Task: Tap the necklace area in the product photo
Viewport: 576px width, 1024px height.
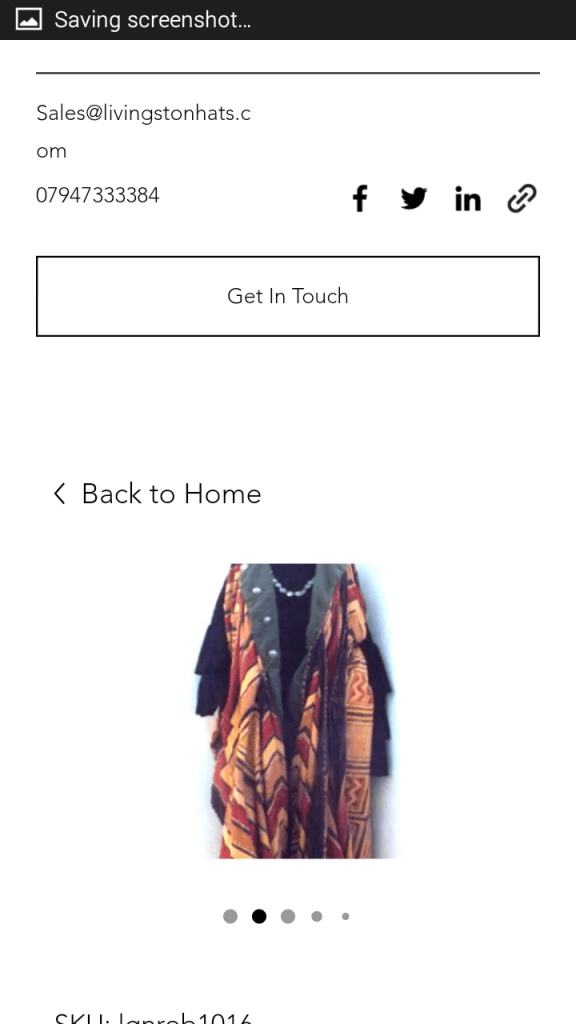Action: pyautogui.click(x=293, y=583)
